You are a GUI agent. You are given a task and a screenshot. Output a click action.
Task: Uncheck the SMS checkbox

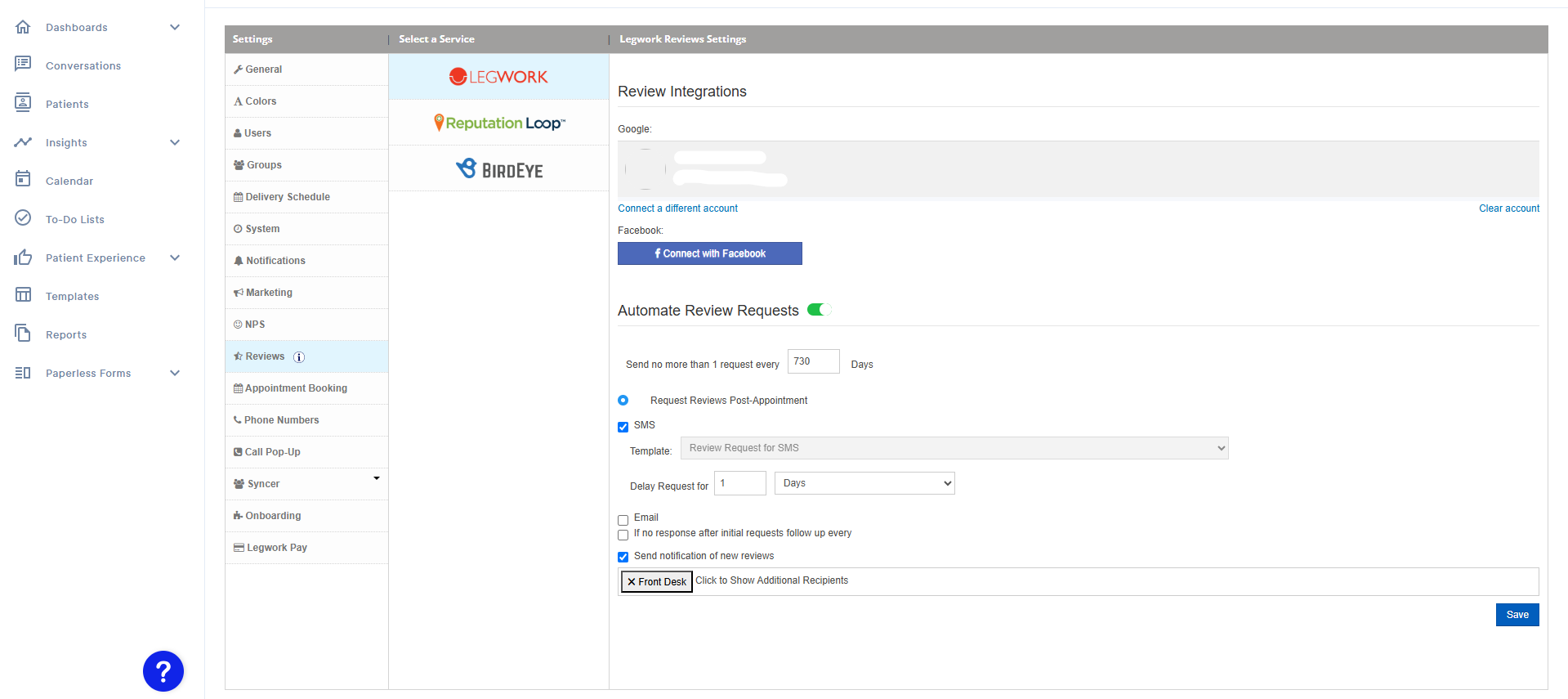tap(623, 427)
